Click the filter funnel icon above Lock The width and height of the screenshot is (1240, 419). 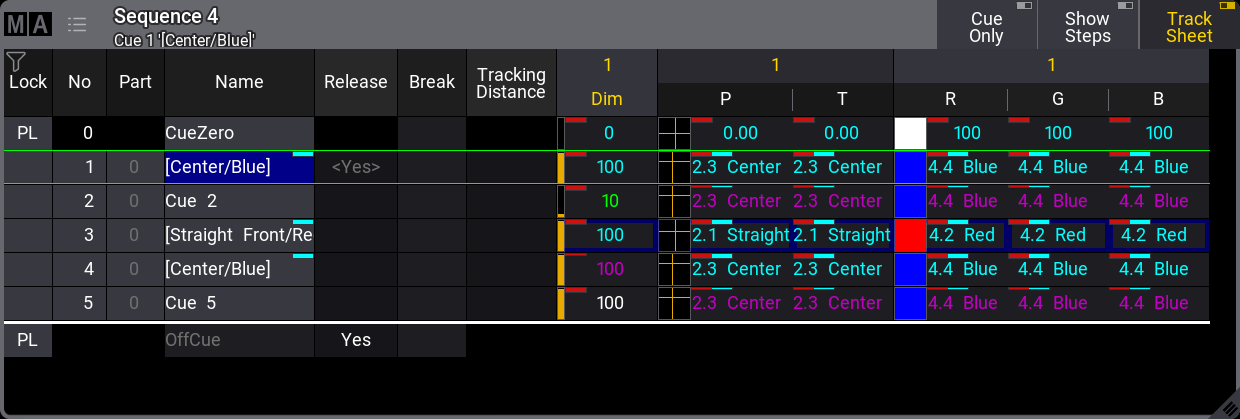(15, 62)
